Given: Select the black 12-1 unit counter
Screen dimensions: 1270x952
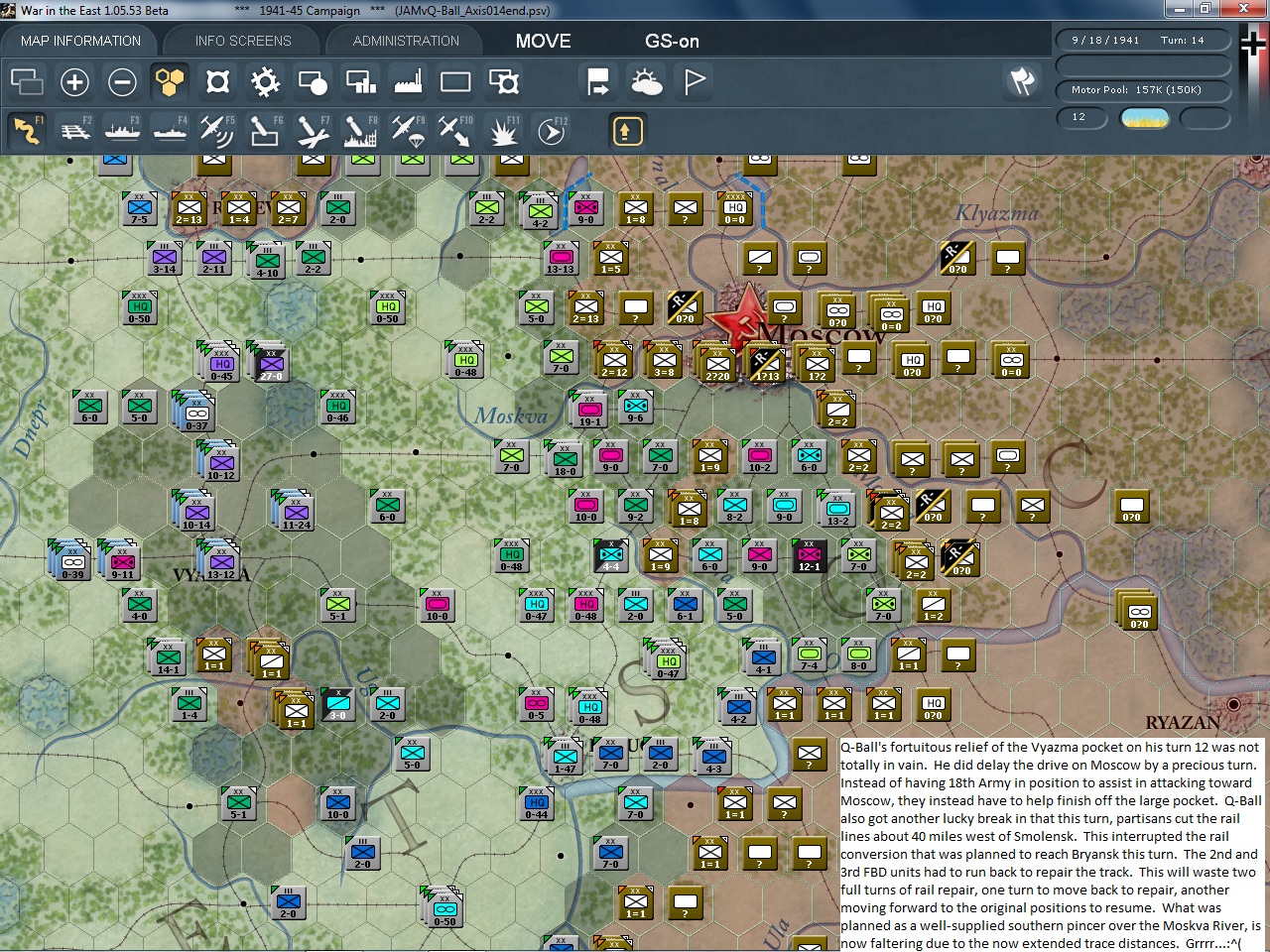Looking at the screenshot, I should [x=809, y=556].
